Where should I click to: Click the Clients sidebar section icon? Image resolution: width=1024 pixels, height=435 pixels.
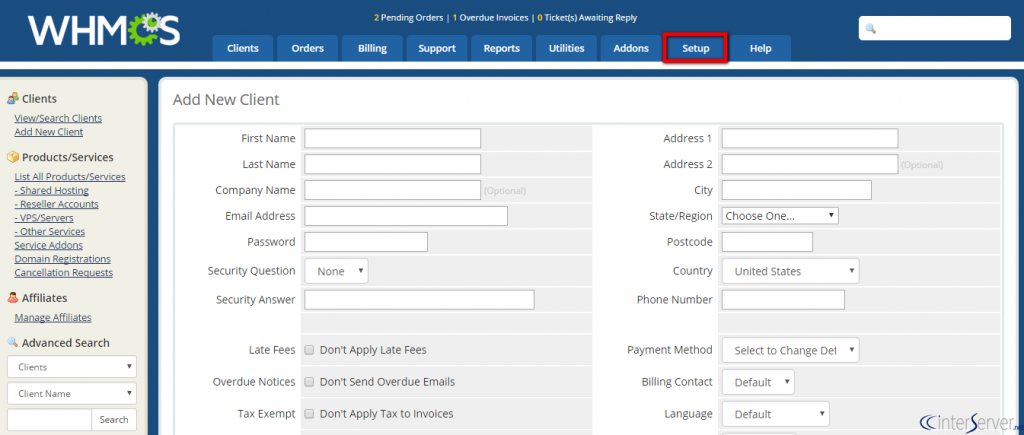pos(12,99)
